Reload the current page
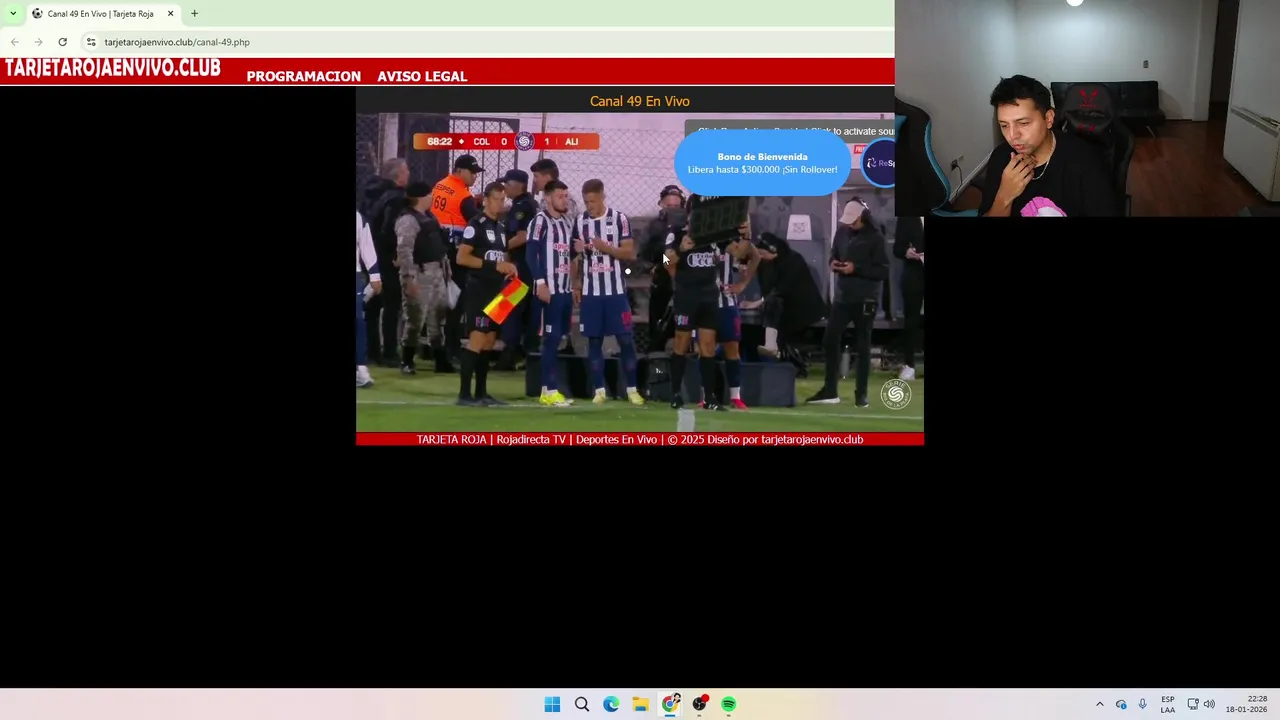This screenshot has width=1280, height=720. pyautogui.click(x=62, y=42)
